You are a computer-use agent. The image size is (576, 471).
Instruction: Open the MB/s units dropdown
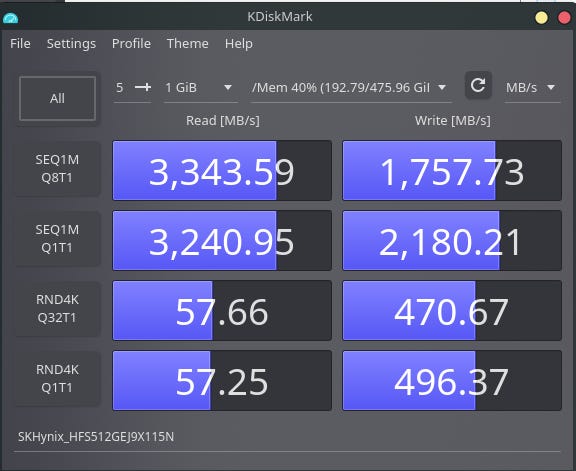532,88
